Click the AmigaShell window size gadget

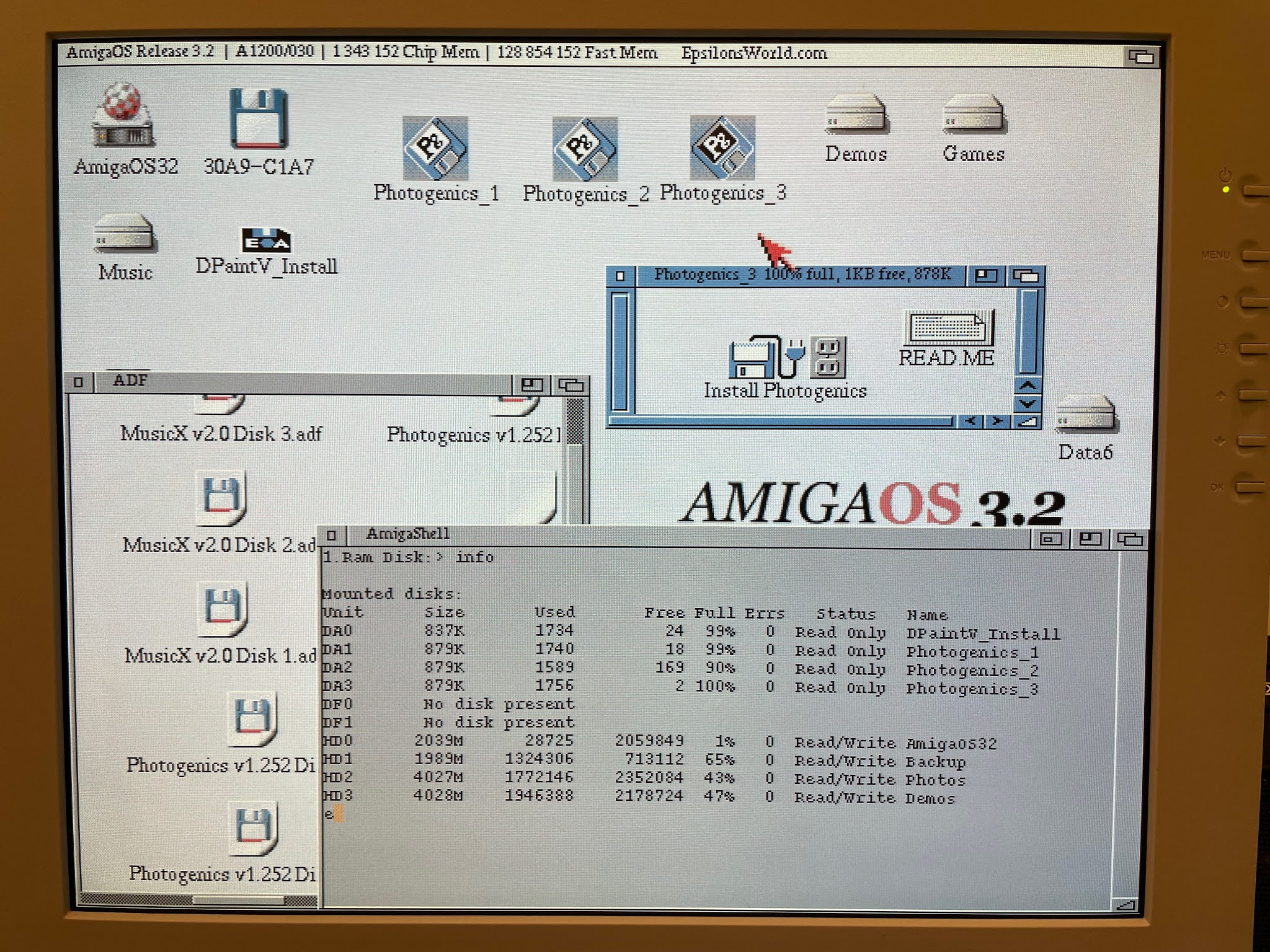[x=1126, y=906]
